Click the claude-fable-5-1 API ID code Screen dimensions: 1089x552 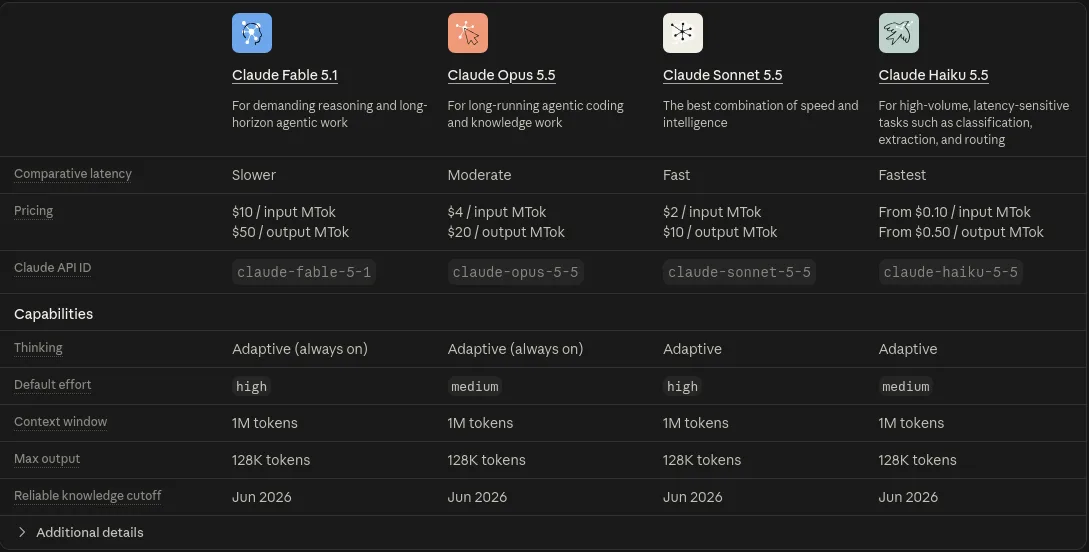pyautogui.click(x=304, y=272)
